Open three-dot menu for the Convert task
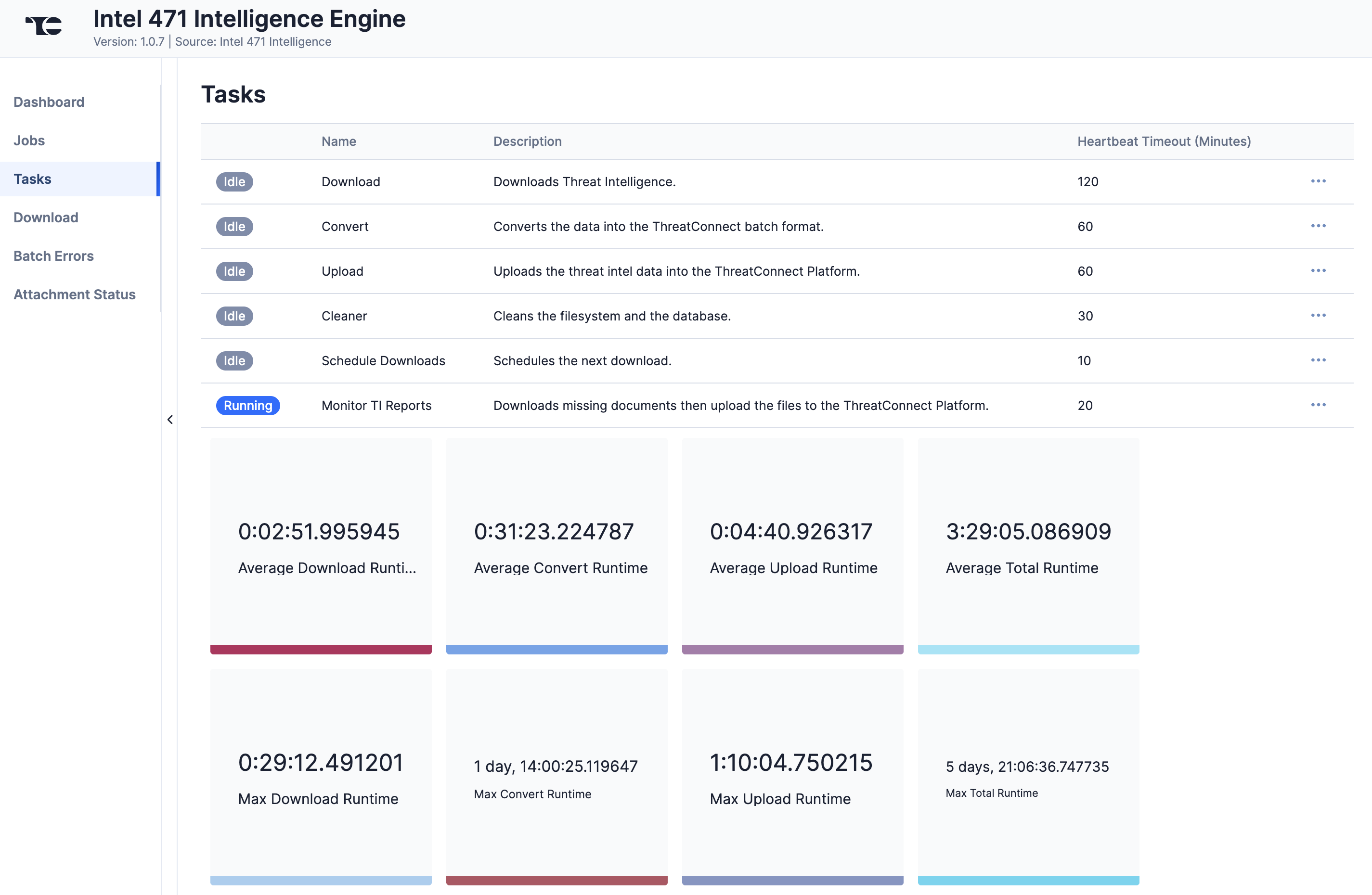The image size is (1372, 895). click(1318, 226)
